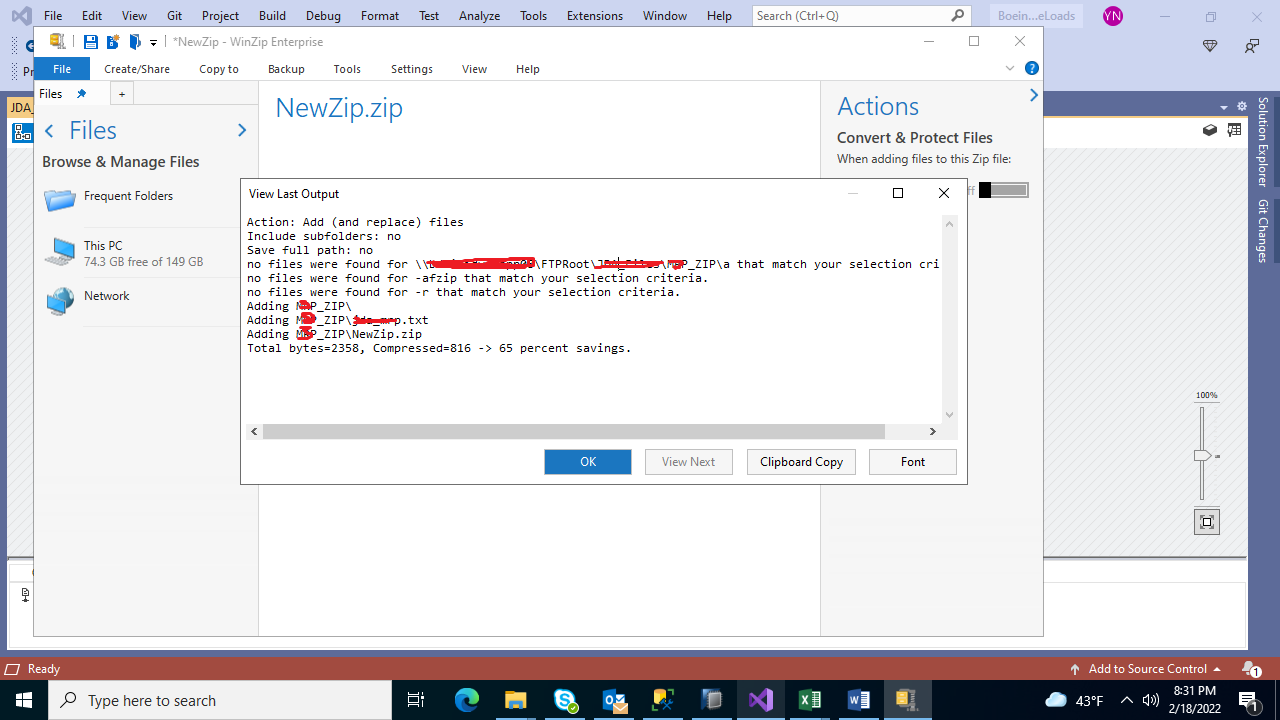The width and height of the screenshot is (1280, 720).
Task: Go forward with Files pane right arrow
Action: tap(241, 131)
